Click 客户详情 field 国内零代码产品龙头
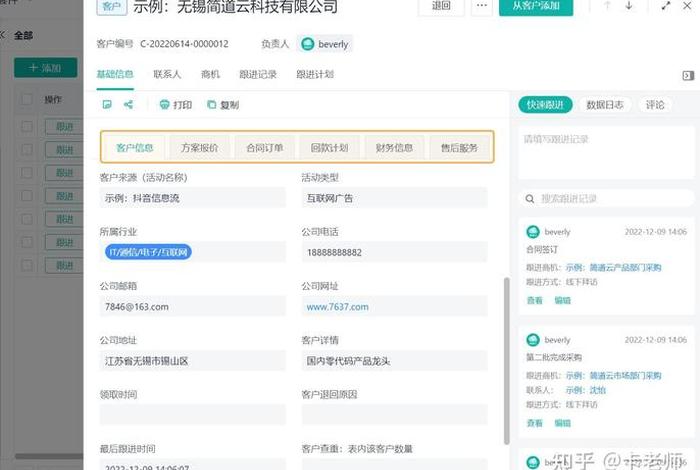 click(x=394, y=361)
